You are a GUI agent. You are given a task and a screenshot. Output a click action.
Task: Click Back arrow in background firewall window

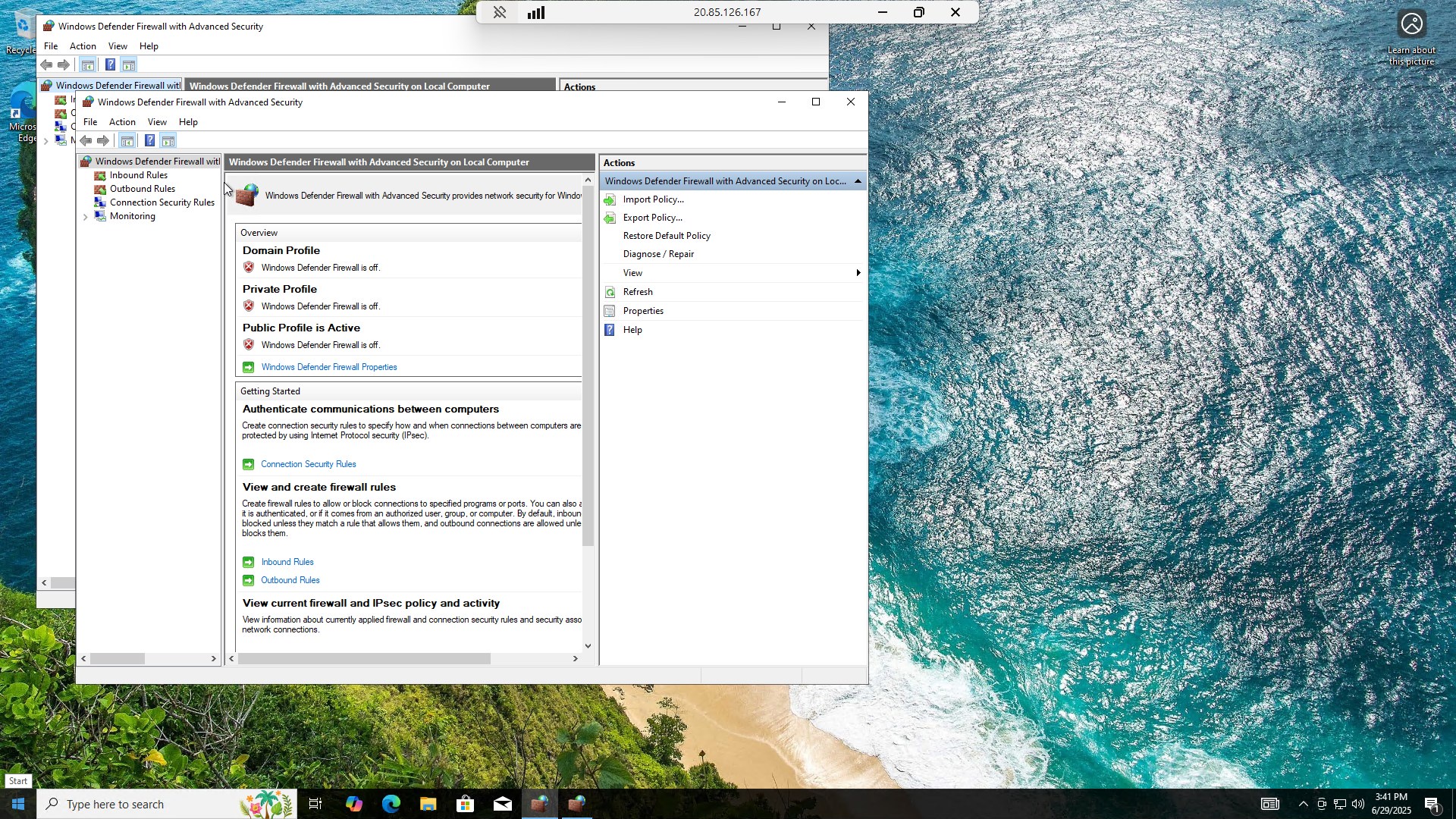coord(46,65)
